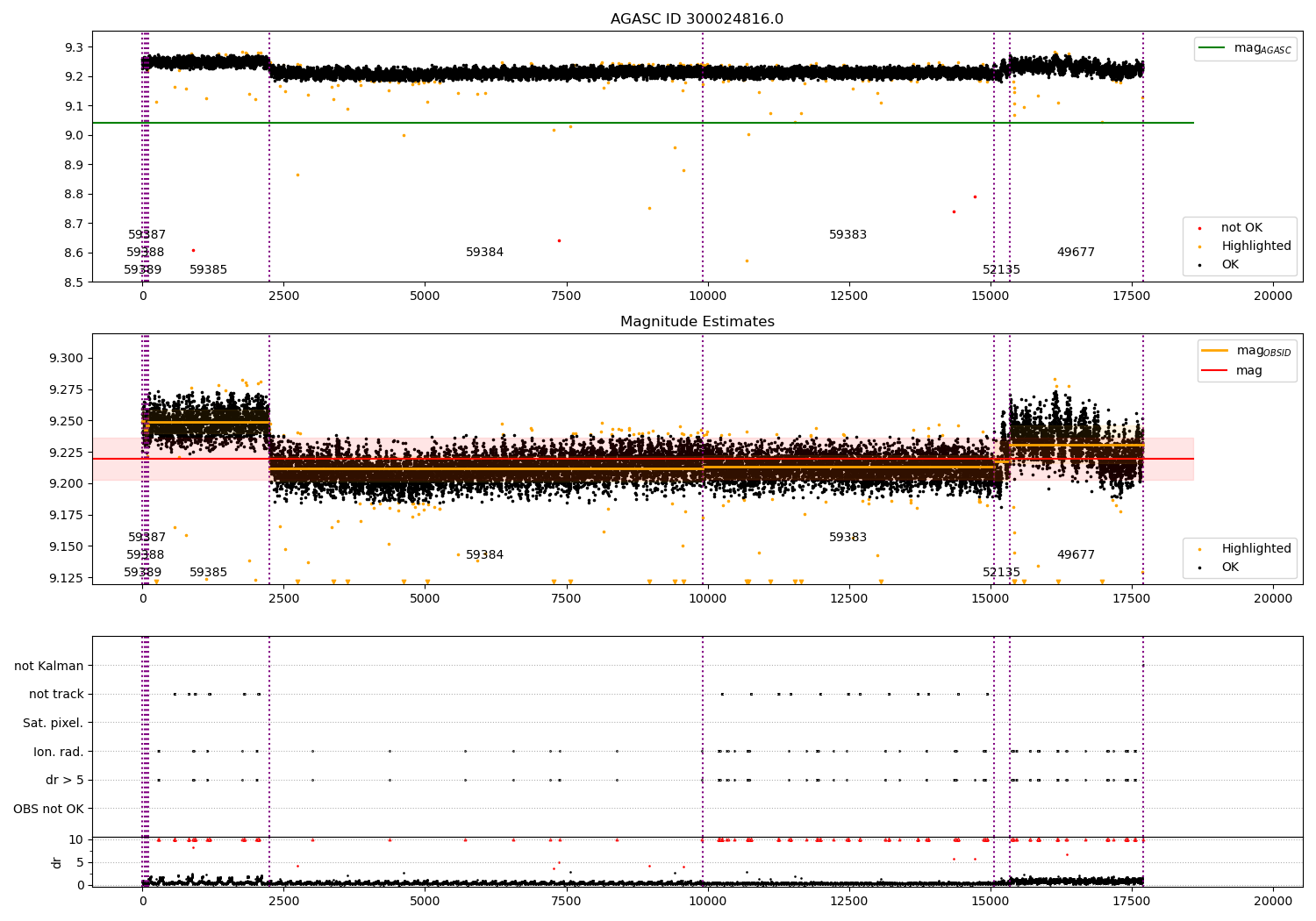Click the green line sample in mag AGASC legend
Image resolution: width=1316 pixels, height=921 pixels.
click(x=1212, y=48)
